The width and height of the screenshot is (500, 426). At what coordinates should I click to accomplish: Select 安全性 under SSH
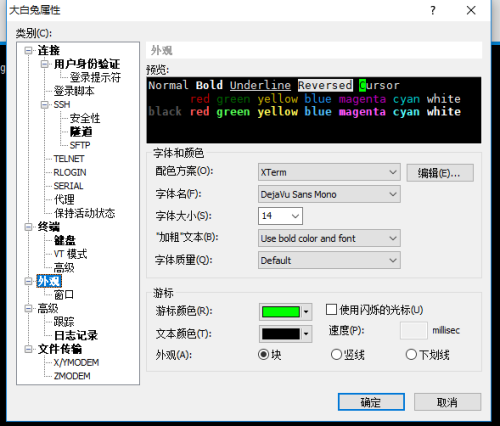point(85,118)
